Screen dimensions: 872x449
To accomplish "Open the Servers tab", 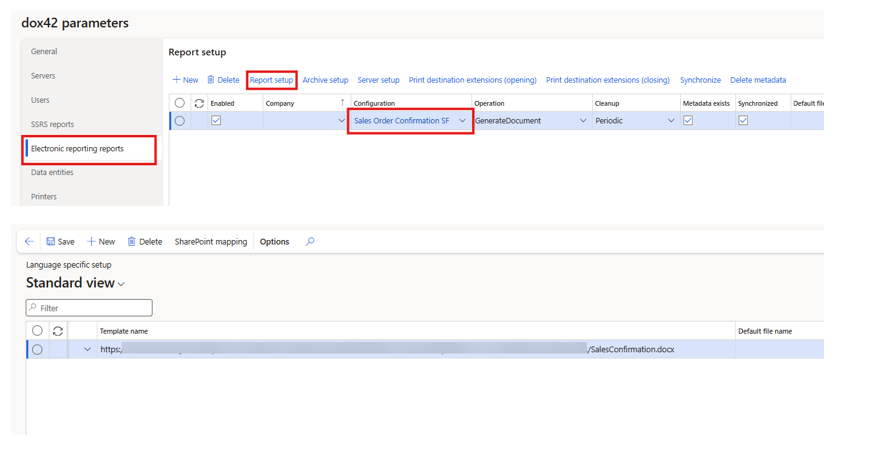I will click(43, 76).
